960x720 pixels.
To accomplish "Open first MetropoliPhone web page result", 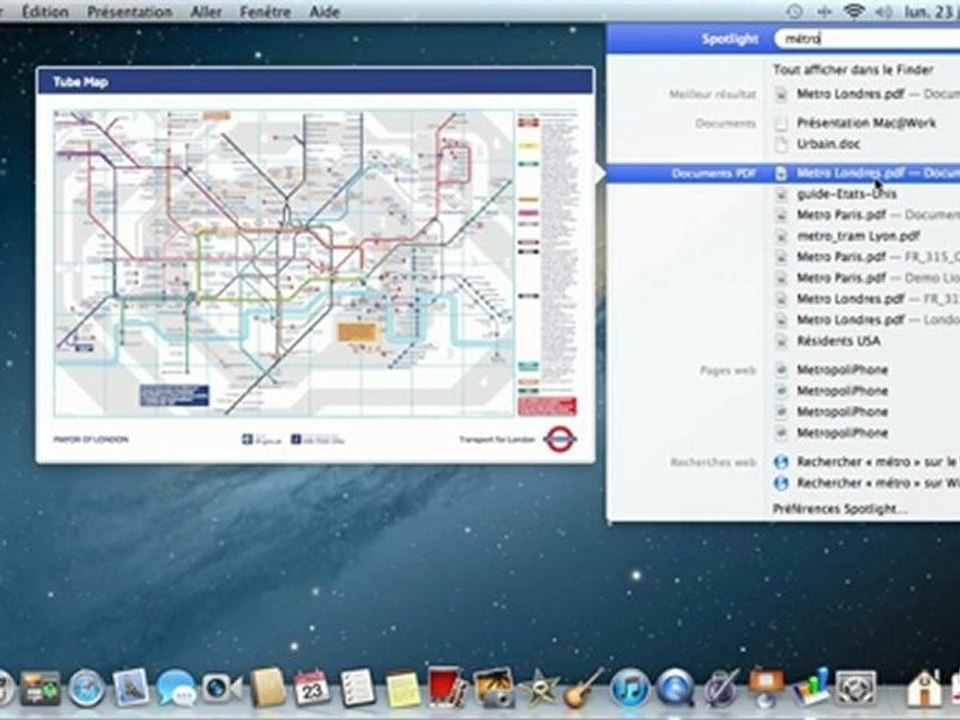I will click(842, 370).
